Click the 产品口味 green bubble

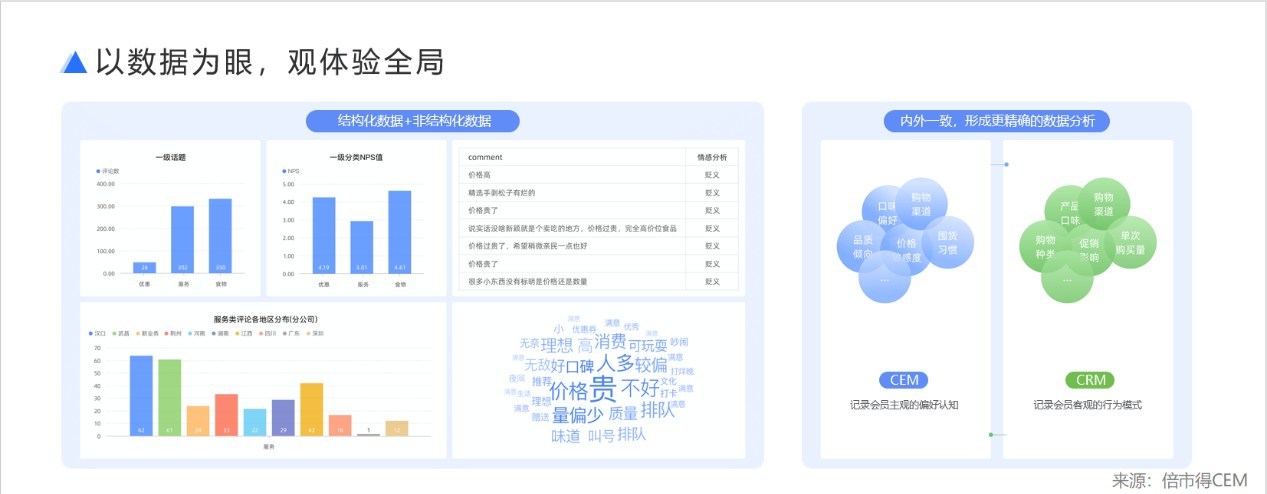1069,213
